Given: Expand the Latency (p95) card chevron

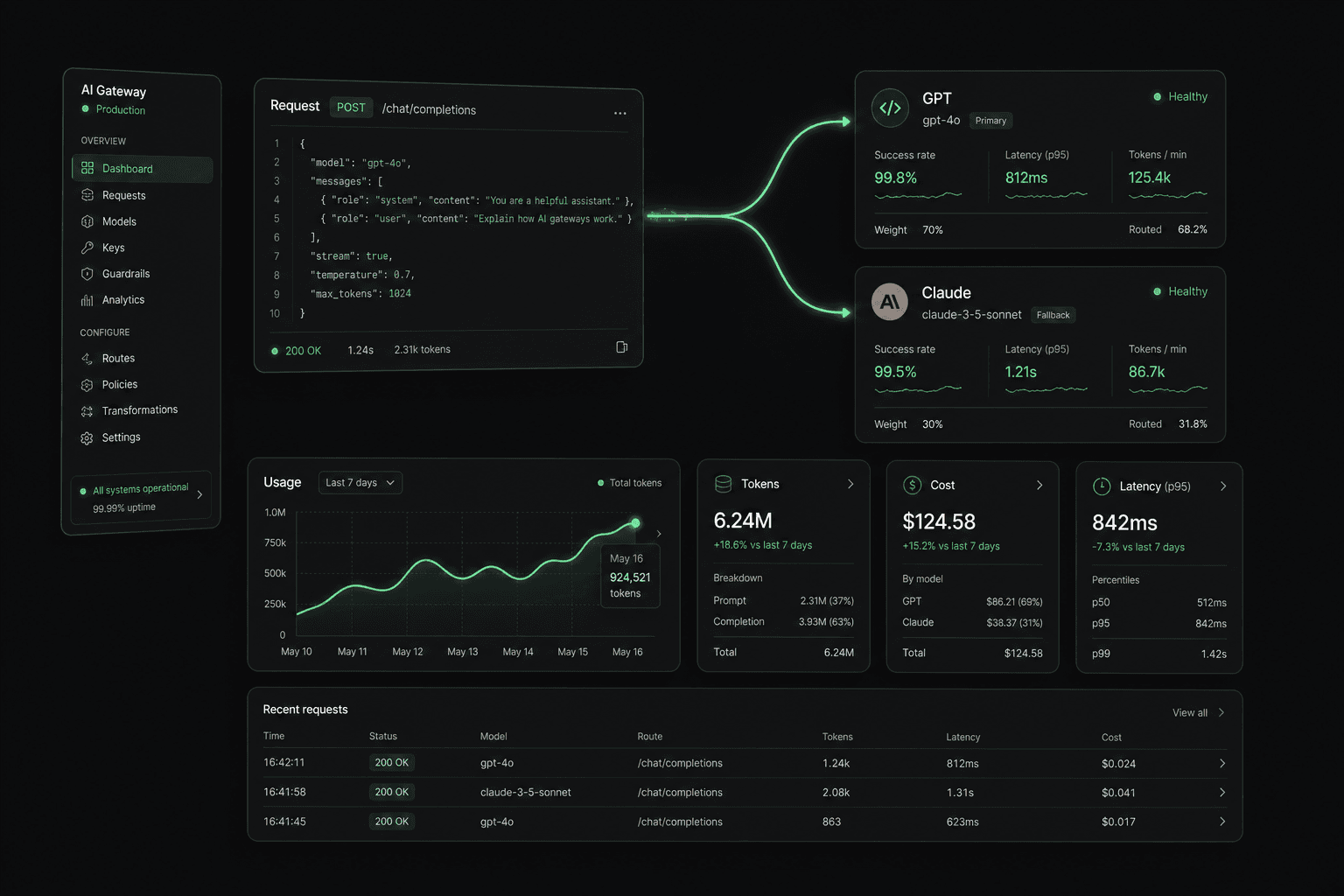Looking at the screenshot, I should (1223, 486).
